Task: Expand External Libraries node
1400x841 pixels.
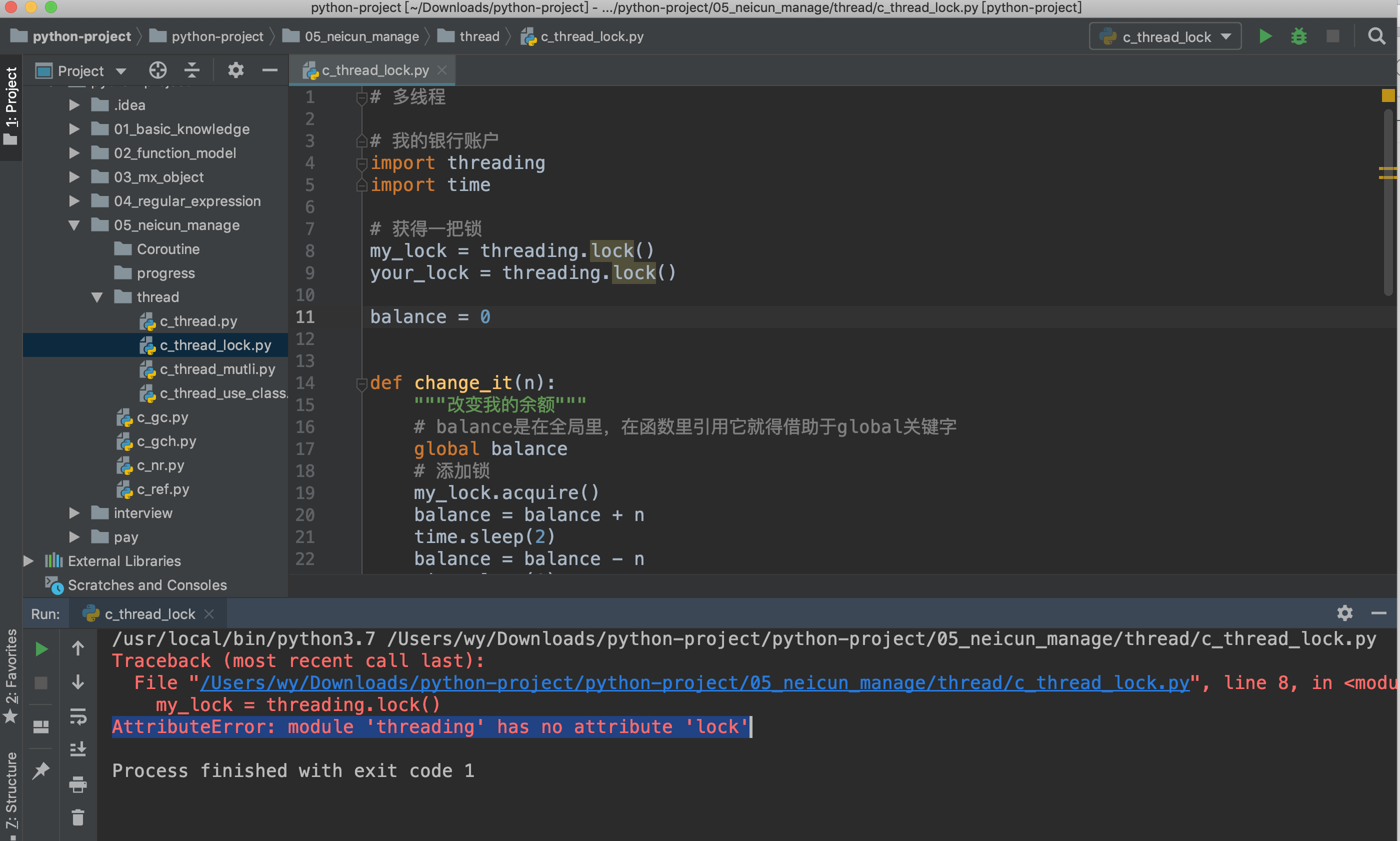Action: (28, 561)
